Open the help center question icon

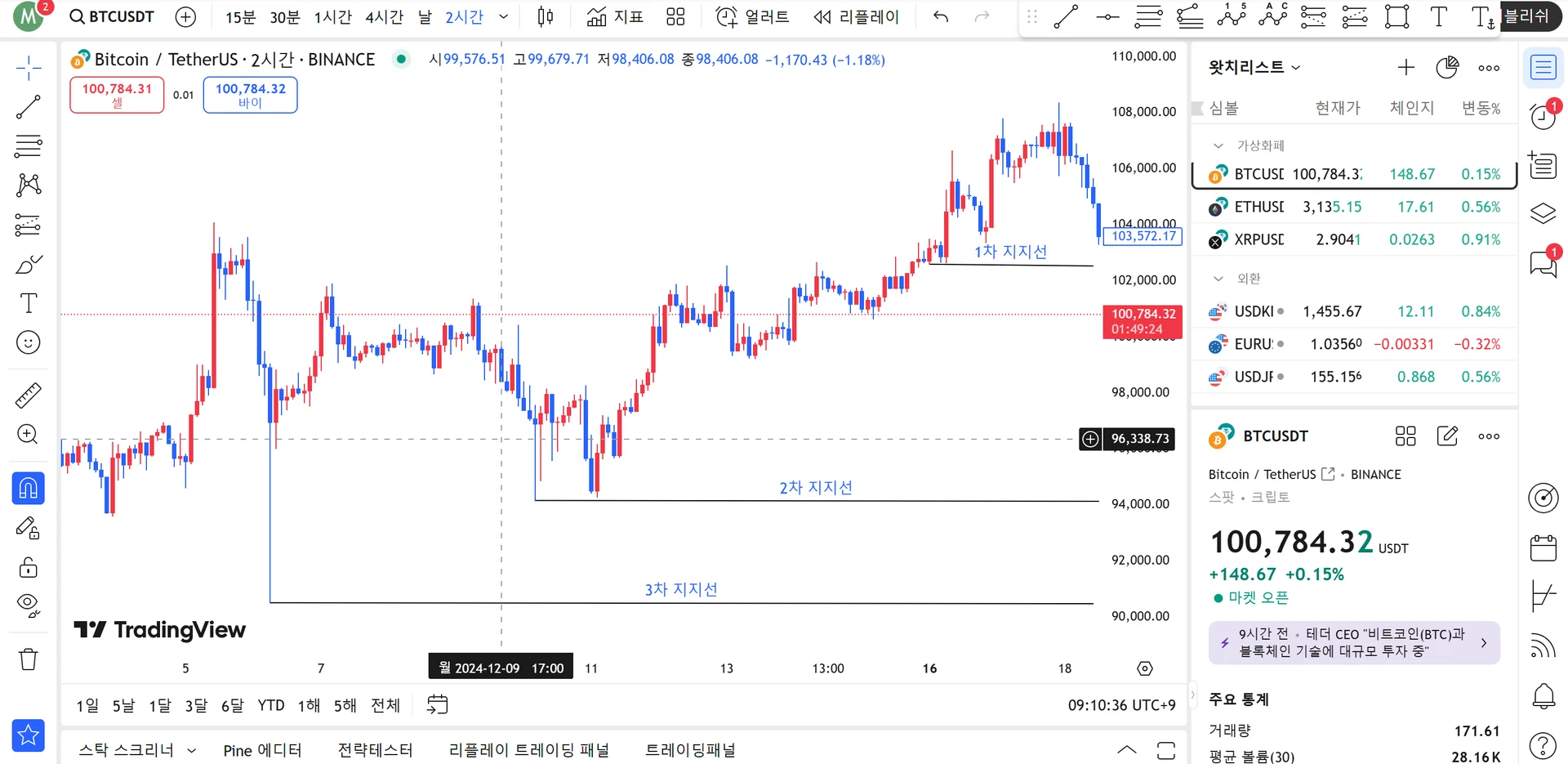point(1543,745)
